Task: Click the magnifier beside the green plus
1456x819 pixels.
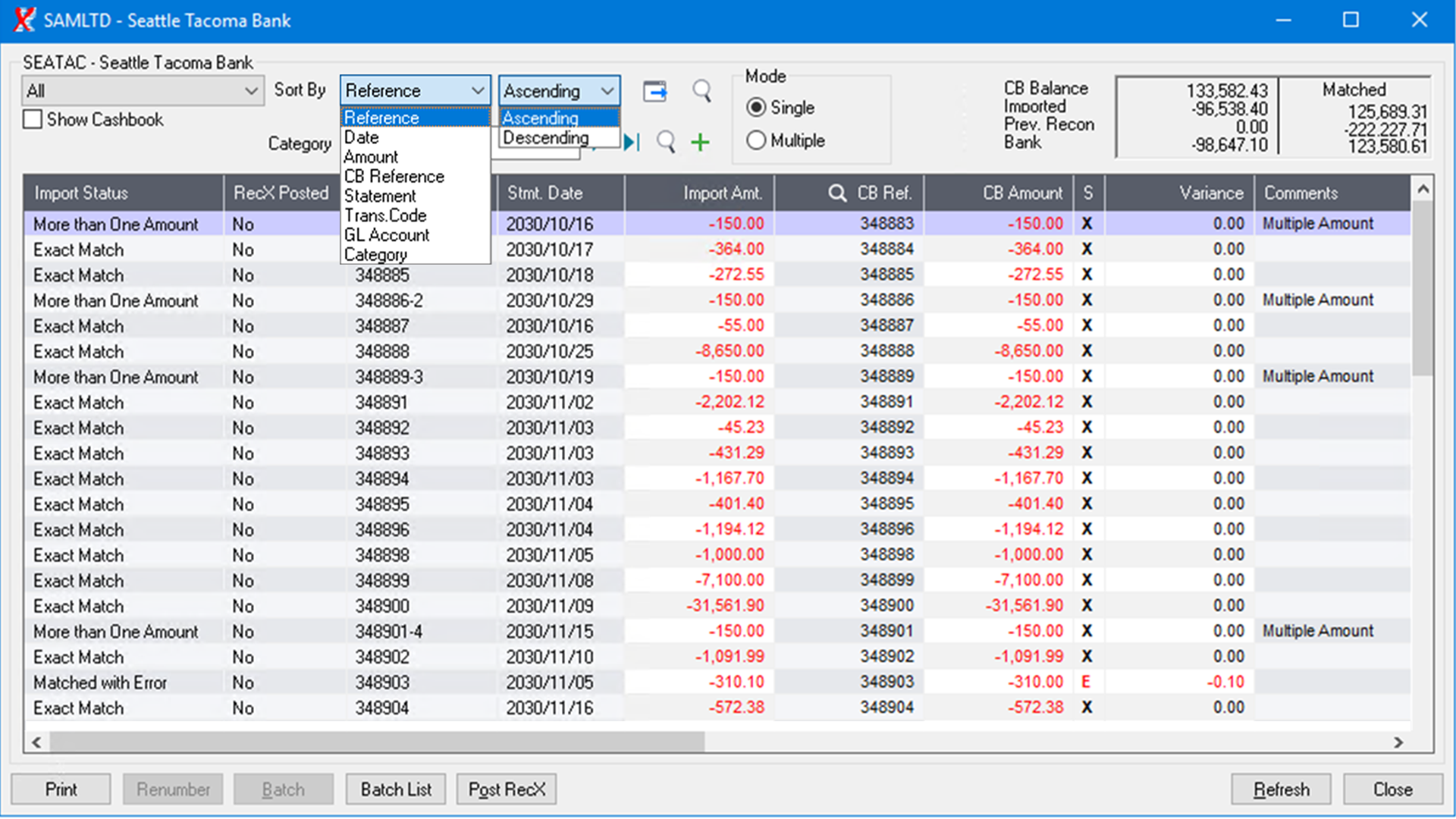Action: click(x=666, y=142)
